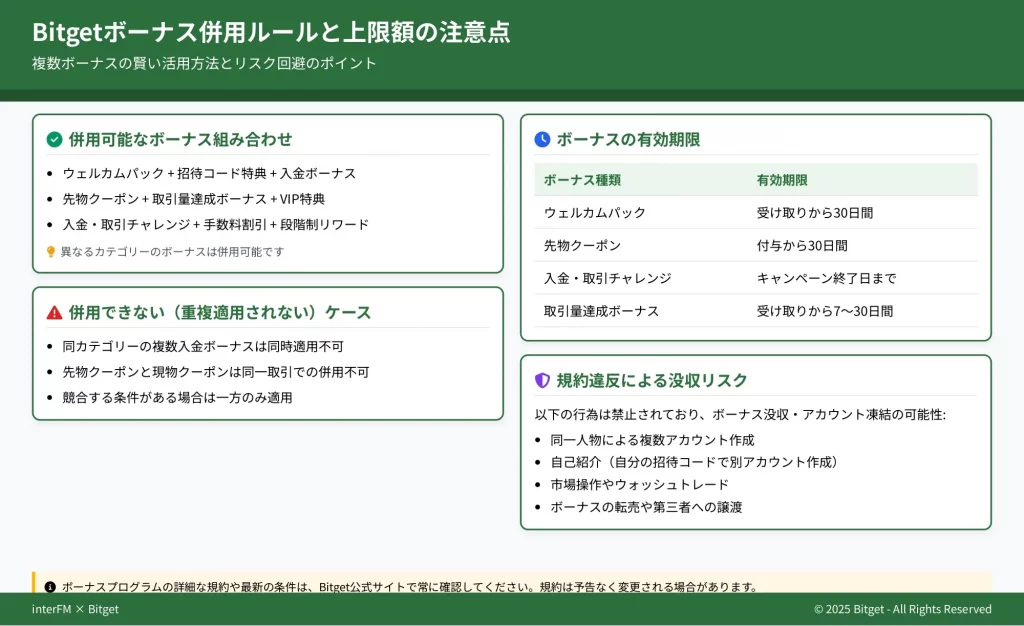Click the purple shield icon beside 規約違反による没収リスク
1024x626 pixels.
pos(542,380)
